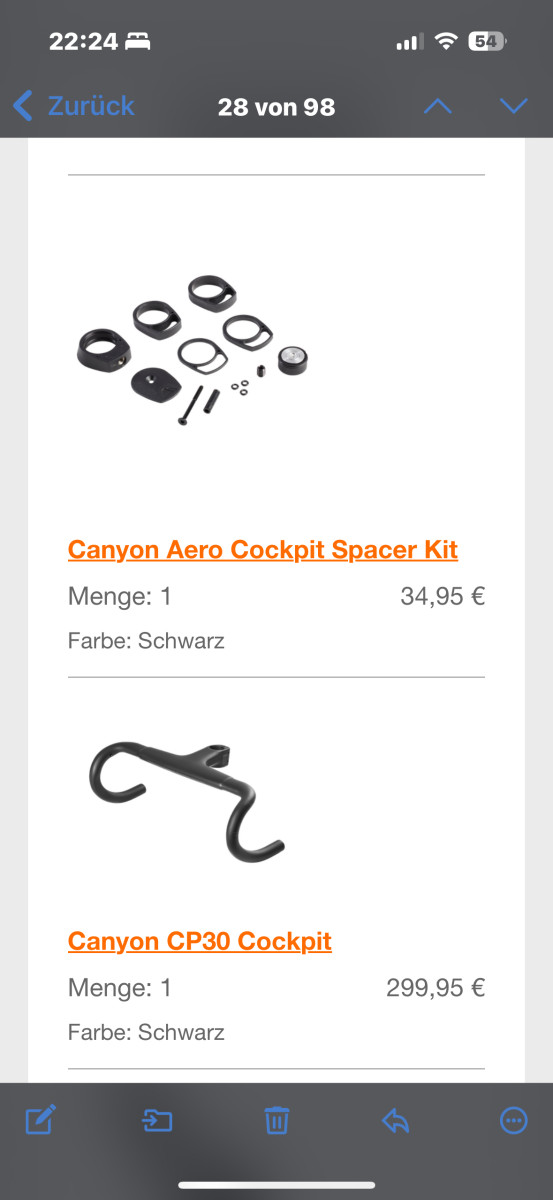Screen dimensions: 553x1200
Task: Open Canyon CP30 Cockpit link
Action: (x=200, y=941)
